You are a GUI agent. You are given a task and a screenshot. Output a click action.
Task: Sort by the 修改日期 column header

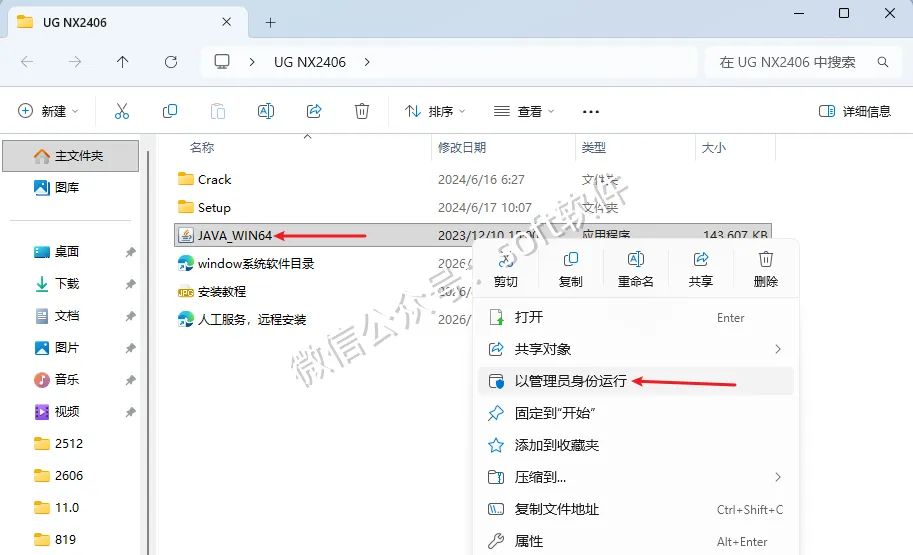[x=462, y=147]
